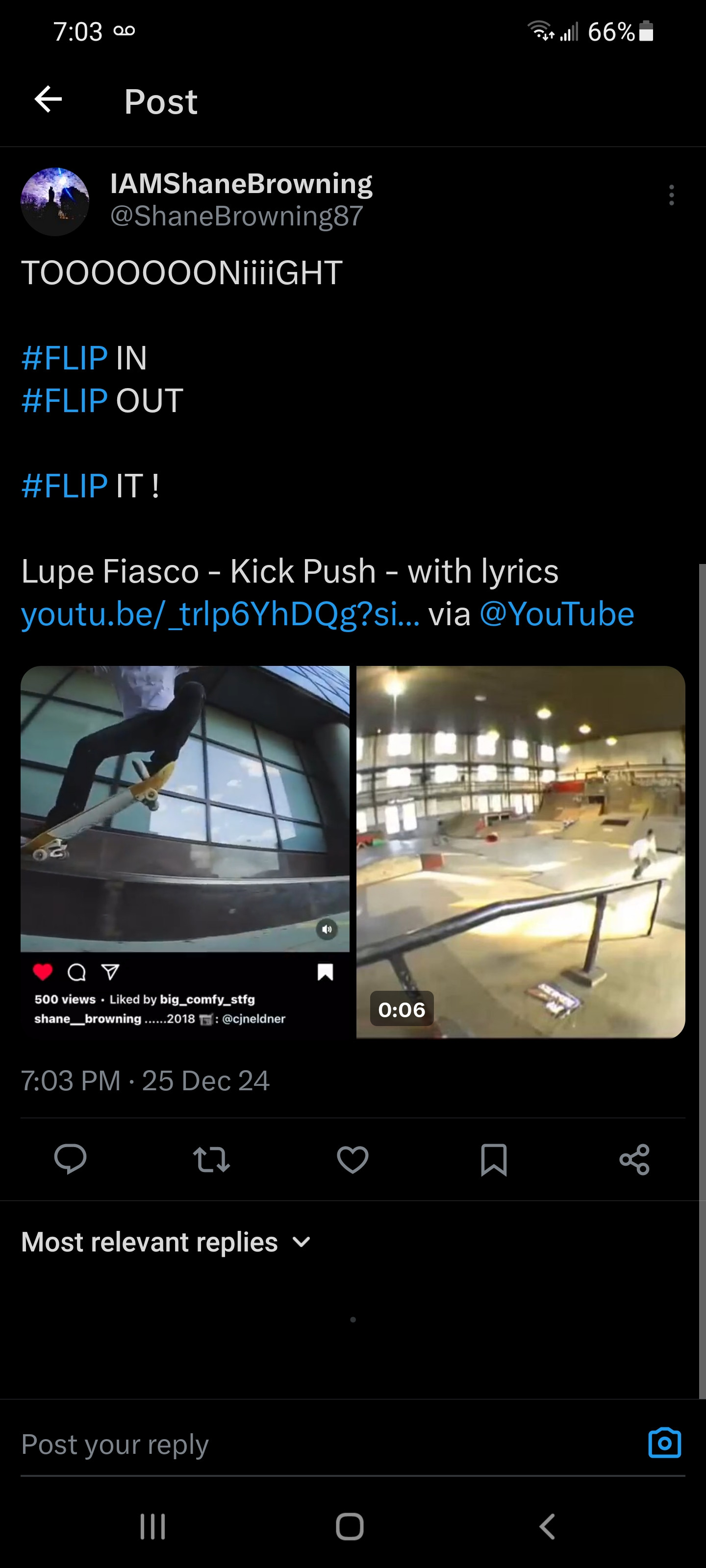Screen dimensions: 706x1568
Task: Open the first #FLIP hashtag
Action: [x=65, y=358]
